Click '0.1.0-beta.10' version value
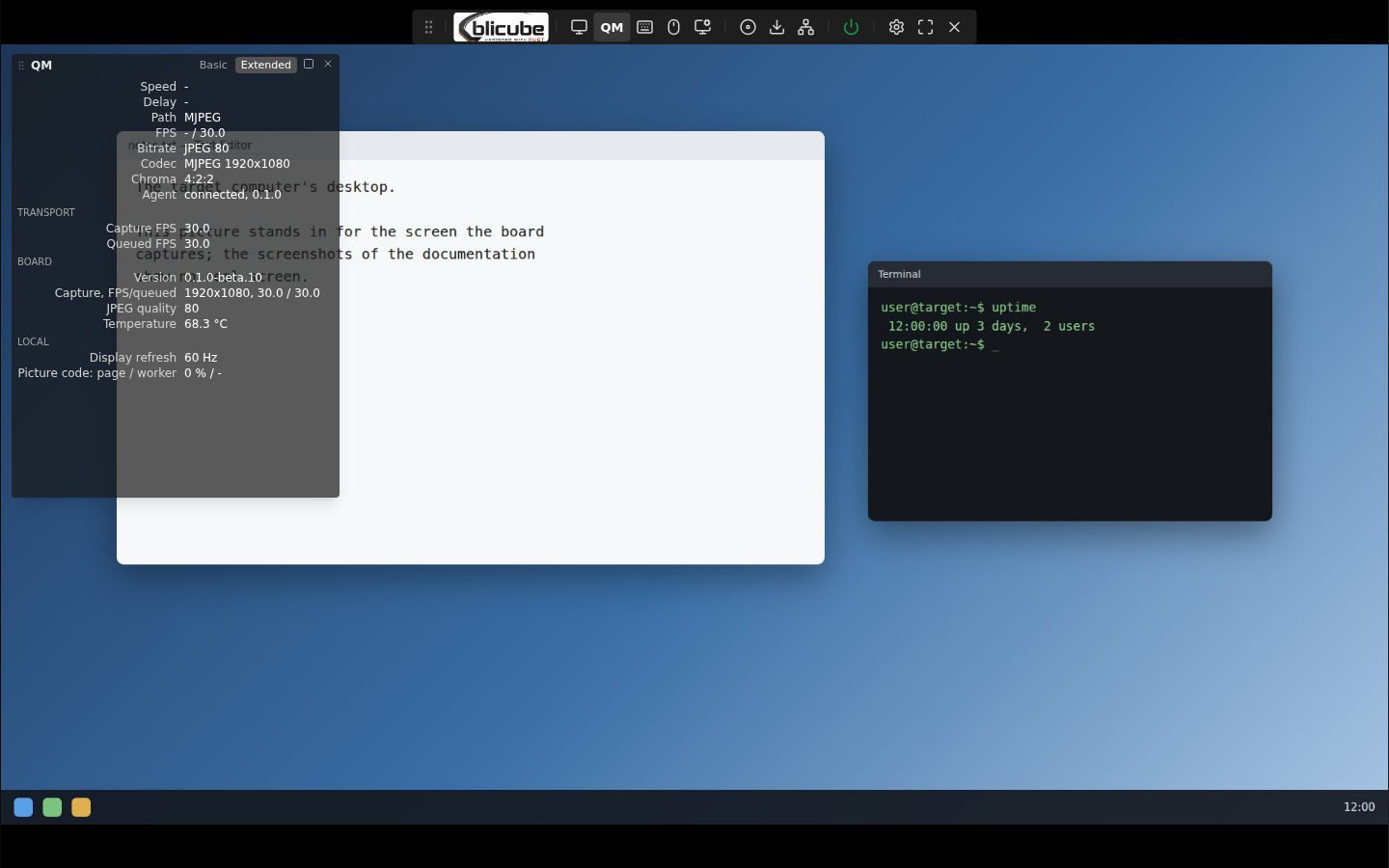Screen dimensions: 1389x868 click(223, 278)
